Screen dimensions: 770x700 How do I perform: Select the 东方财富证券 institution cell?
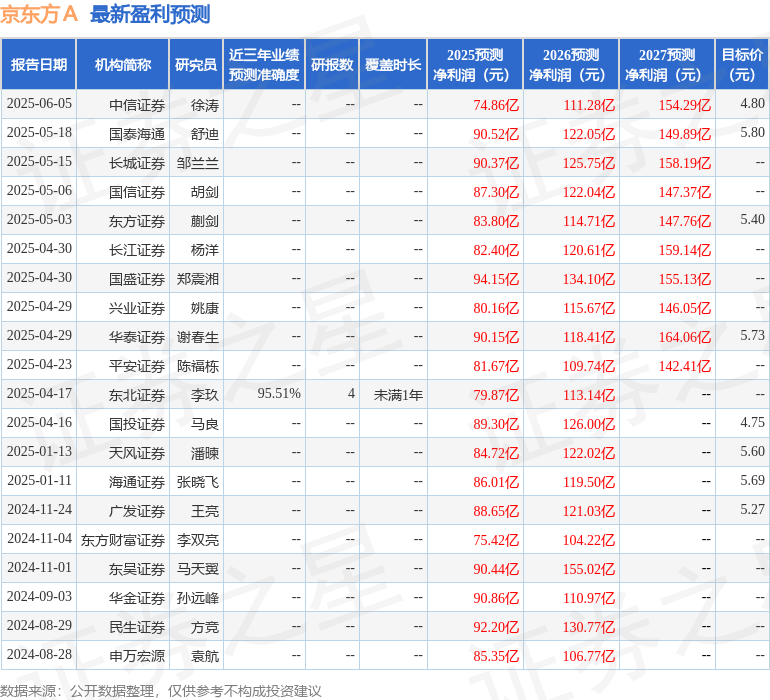pos(123,540)
